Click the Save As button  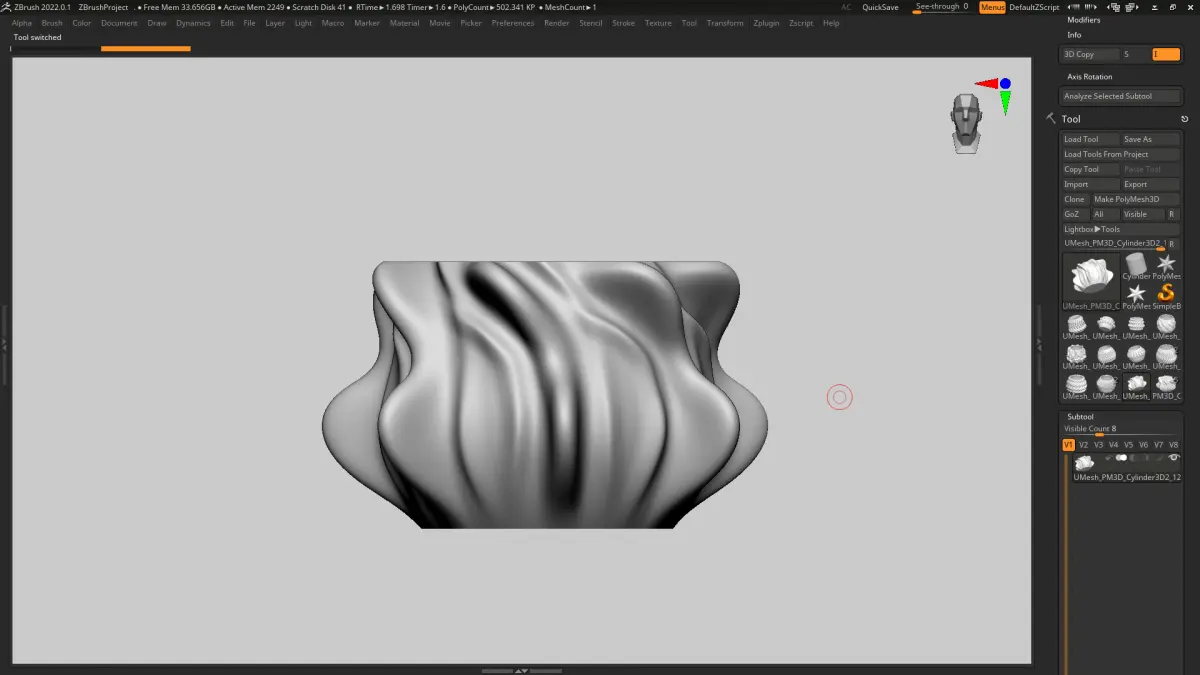pos(1151,139)
